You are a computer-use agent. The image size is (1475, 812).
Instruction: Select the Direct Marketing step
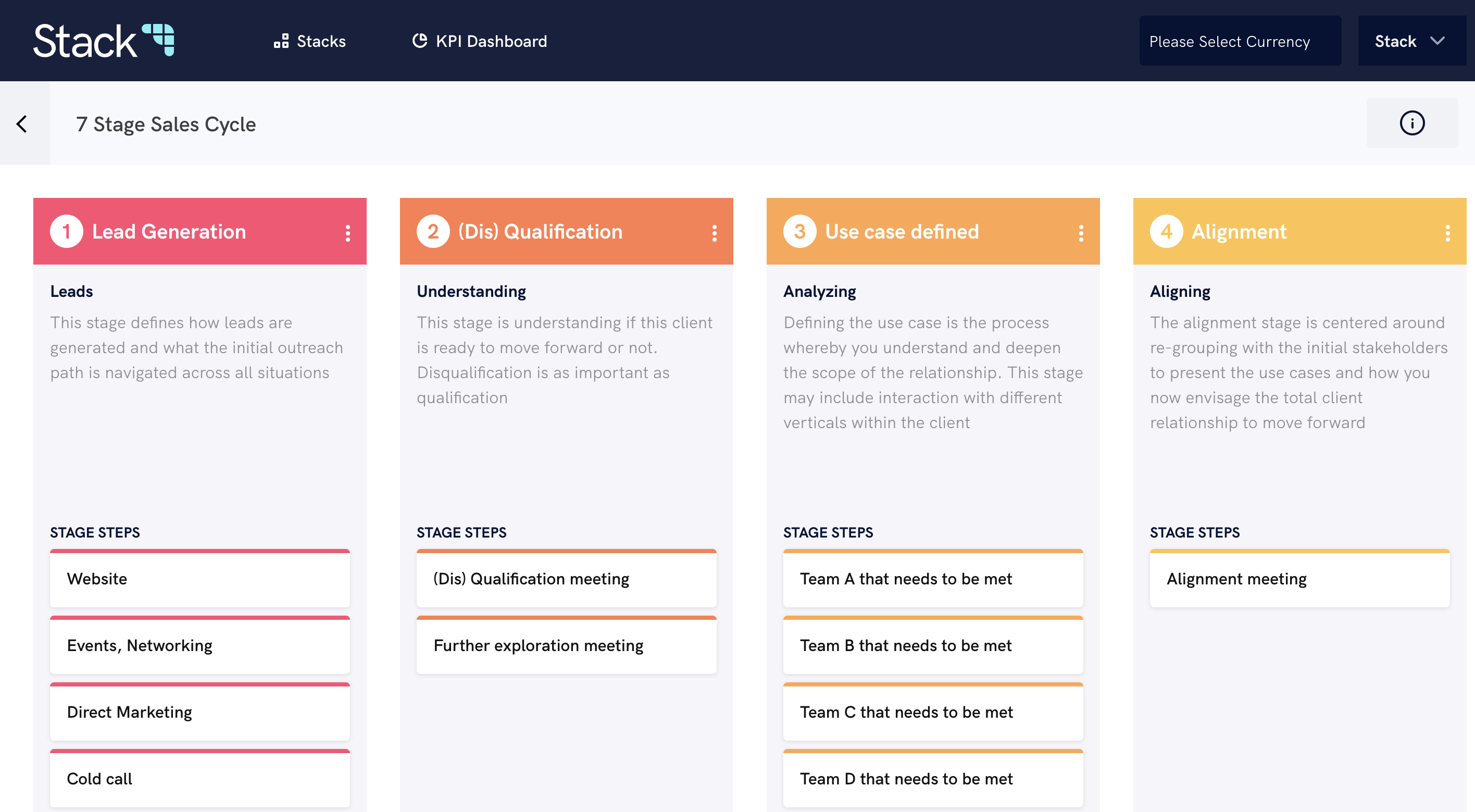199,713
